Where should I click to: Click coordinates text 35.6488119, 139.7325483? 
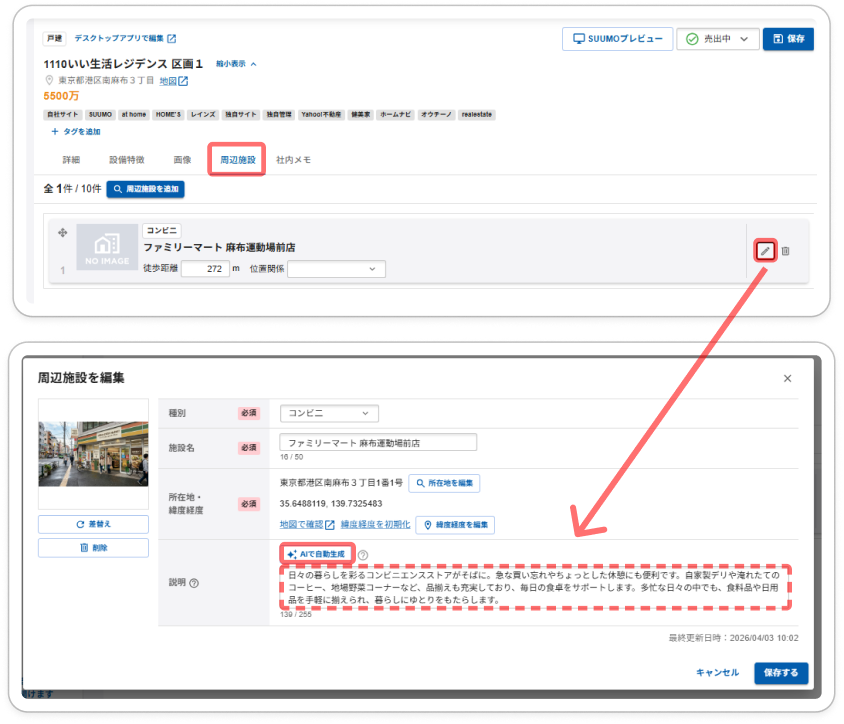pyautogui.click(x=330, y=504)
